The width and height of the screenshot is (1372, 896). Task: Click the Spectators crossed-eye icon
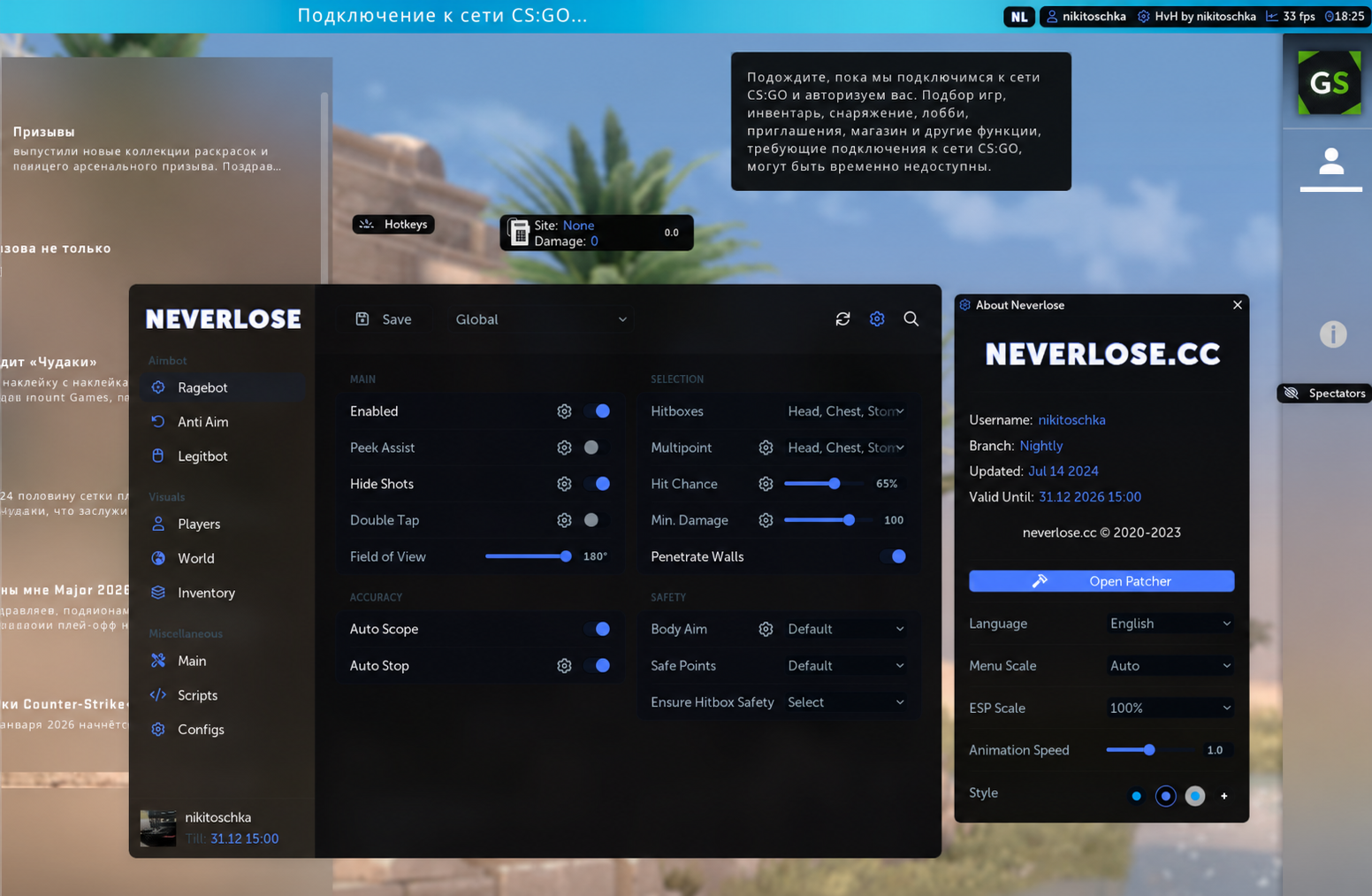tap(1292, 394)
